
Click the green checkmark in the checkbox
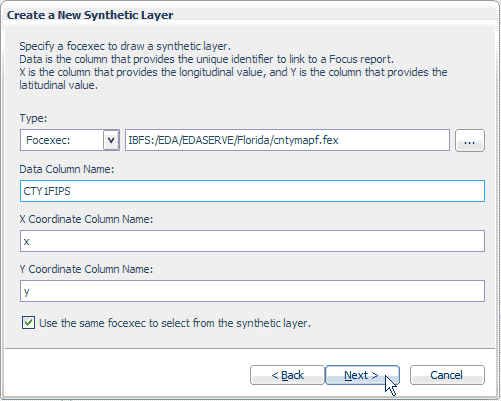tap(28, 323)
